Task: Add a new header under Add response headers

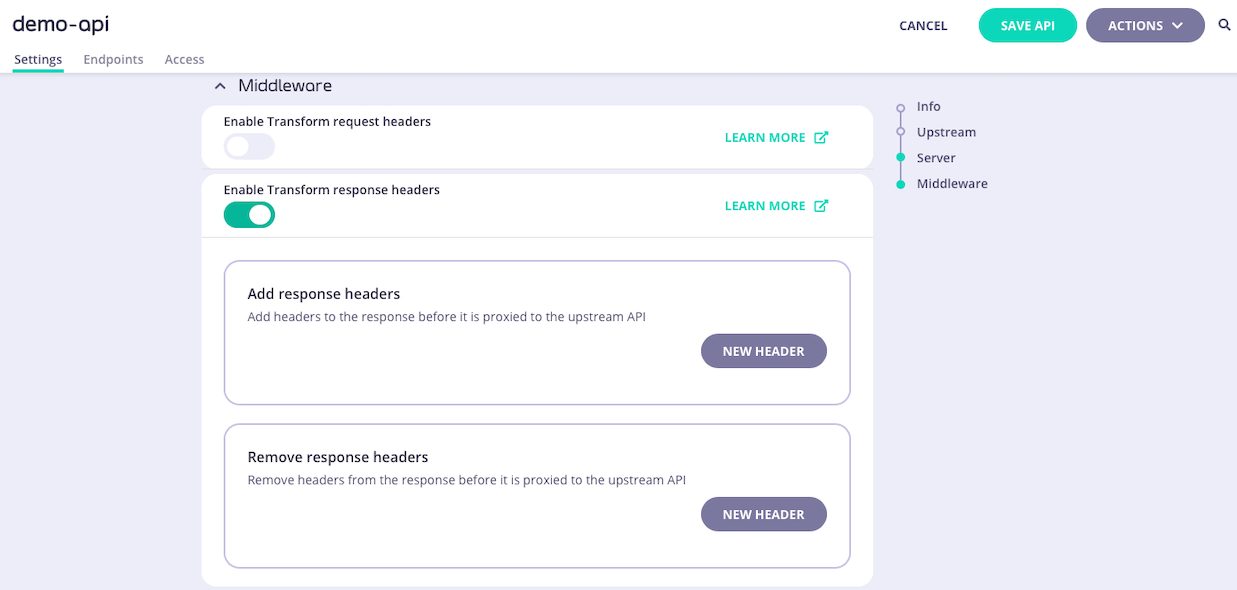Action: (763, 351)
